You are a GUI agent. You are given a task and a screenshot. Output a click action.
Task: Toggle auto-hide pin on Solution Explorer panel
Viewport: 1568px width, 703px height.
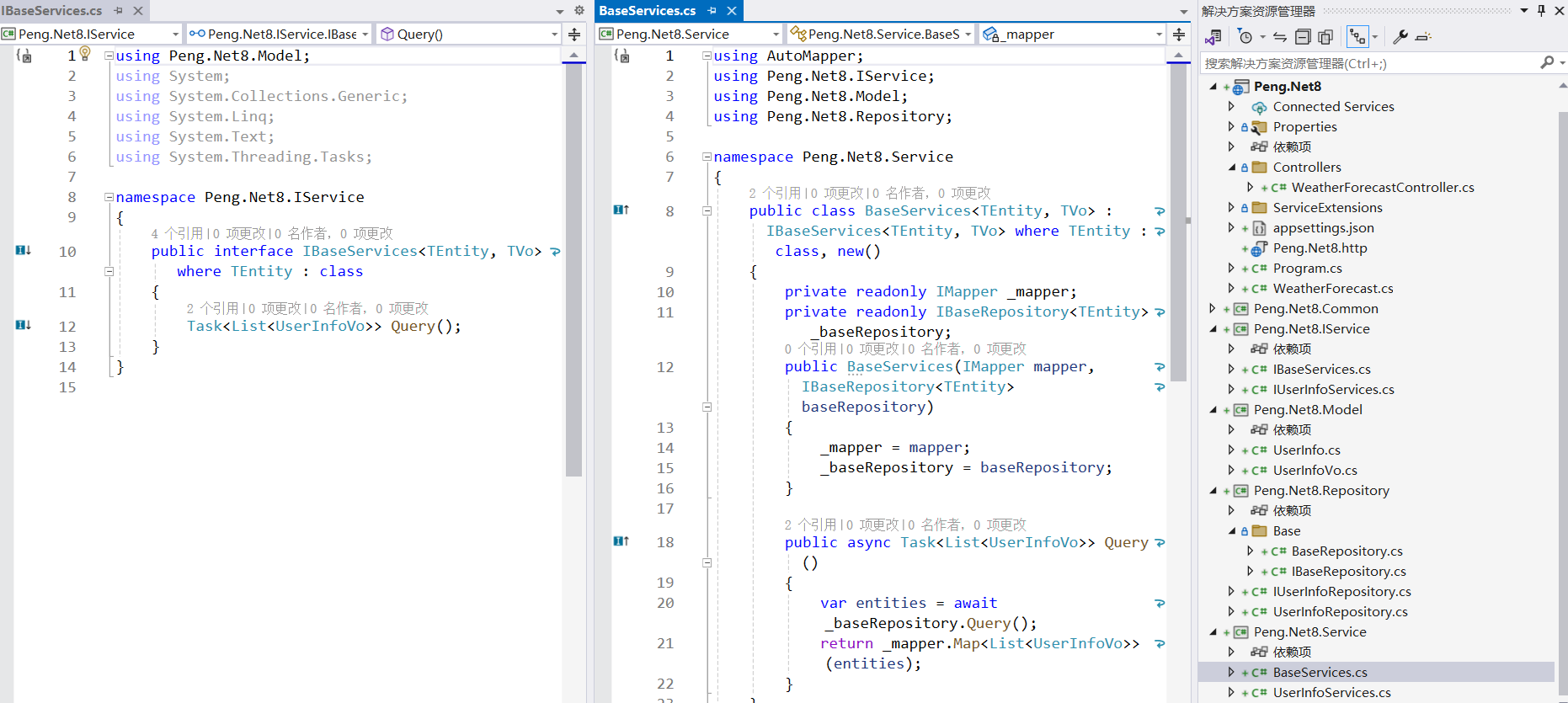pos(1542,11)
